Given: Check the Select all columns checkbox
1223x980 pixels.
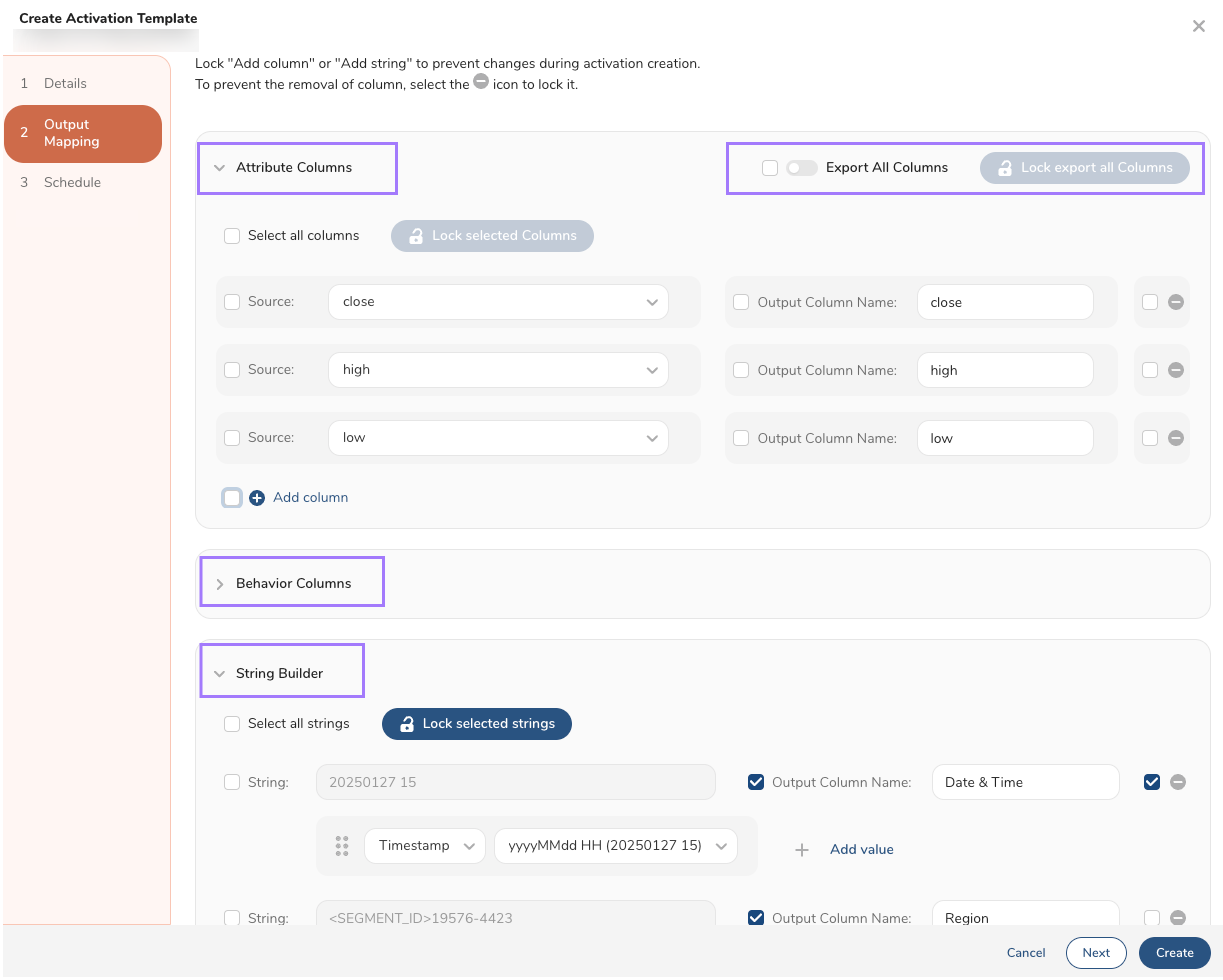Looking at the screenshot, I should coord(232,236).
